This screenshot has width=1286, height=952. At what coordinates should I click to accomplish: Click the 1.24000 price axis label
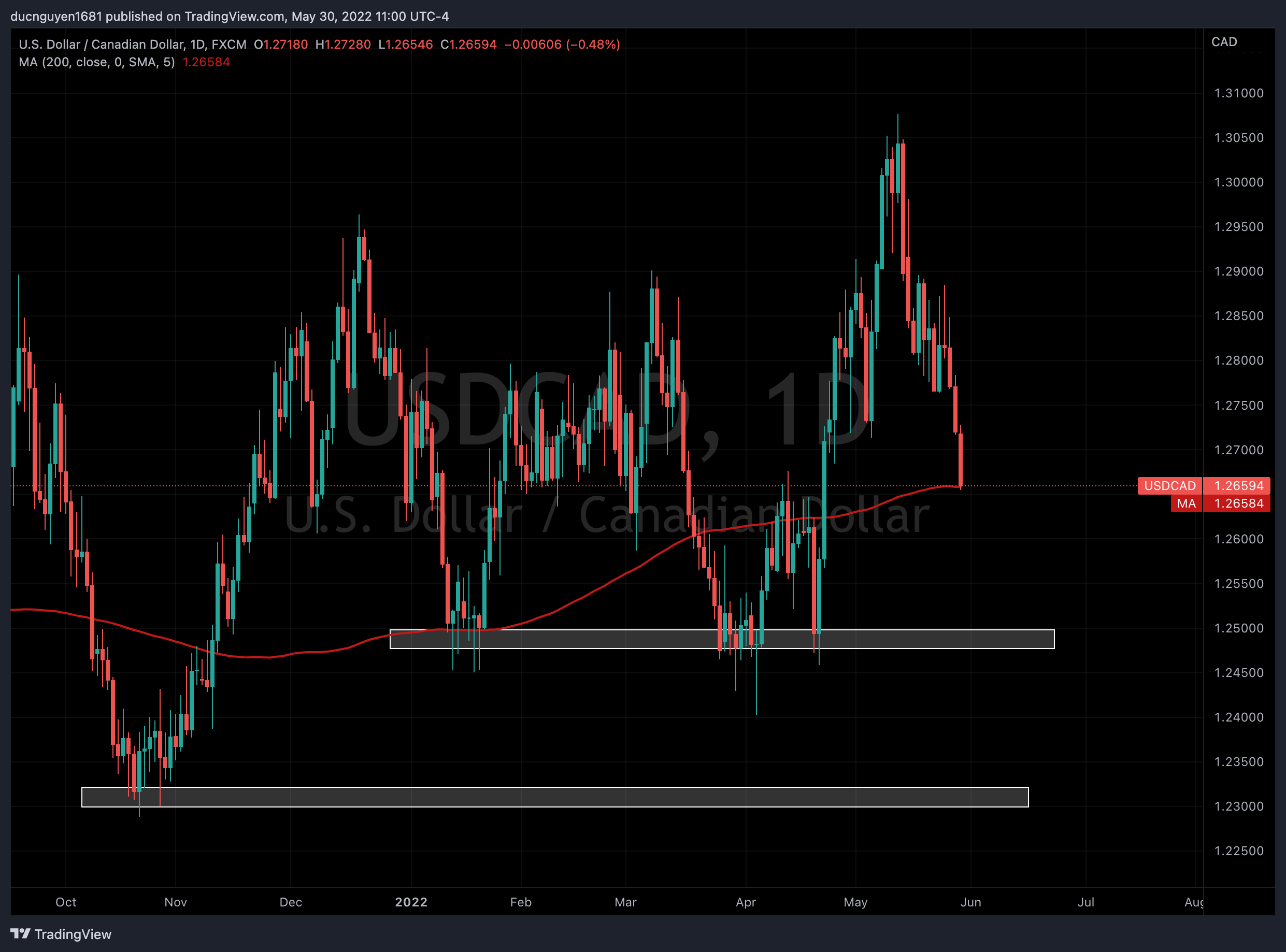1239,717
